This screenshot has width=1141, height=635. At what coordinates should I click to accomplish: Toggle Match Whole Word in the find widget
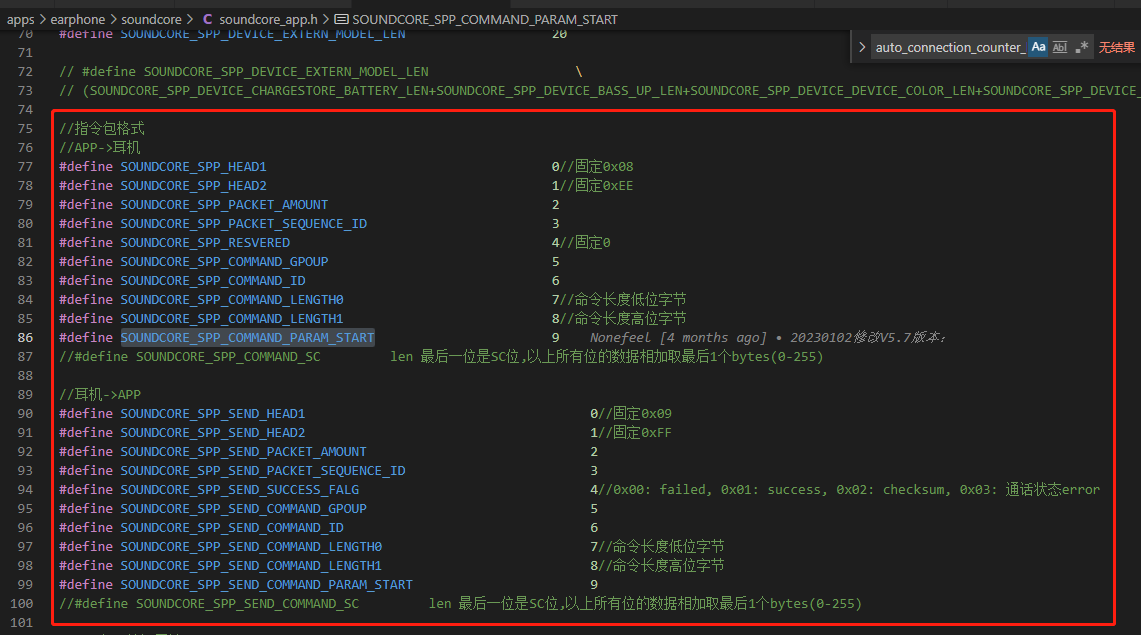[1060, 47]
